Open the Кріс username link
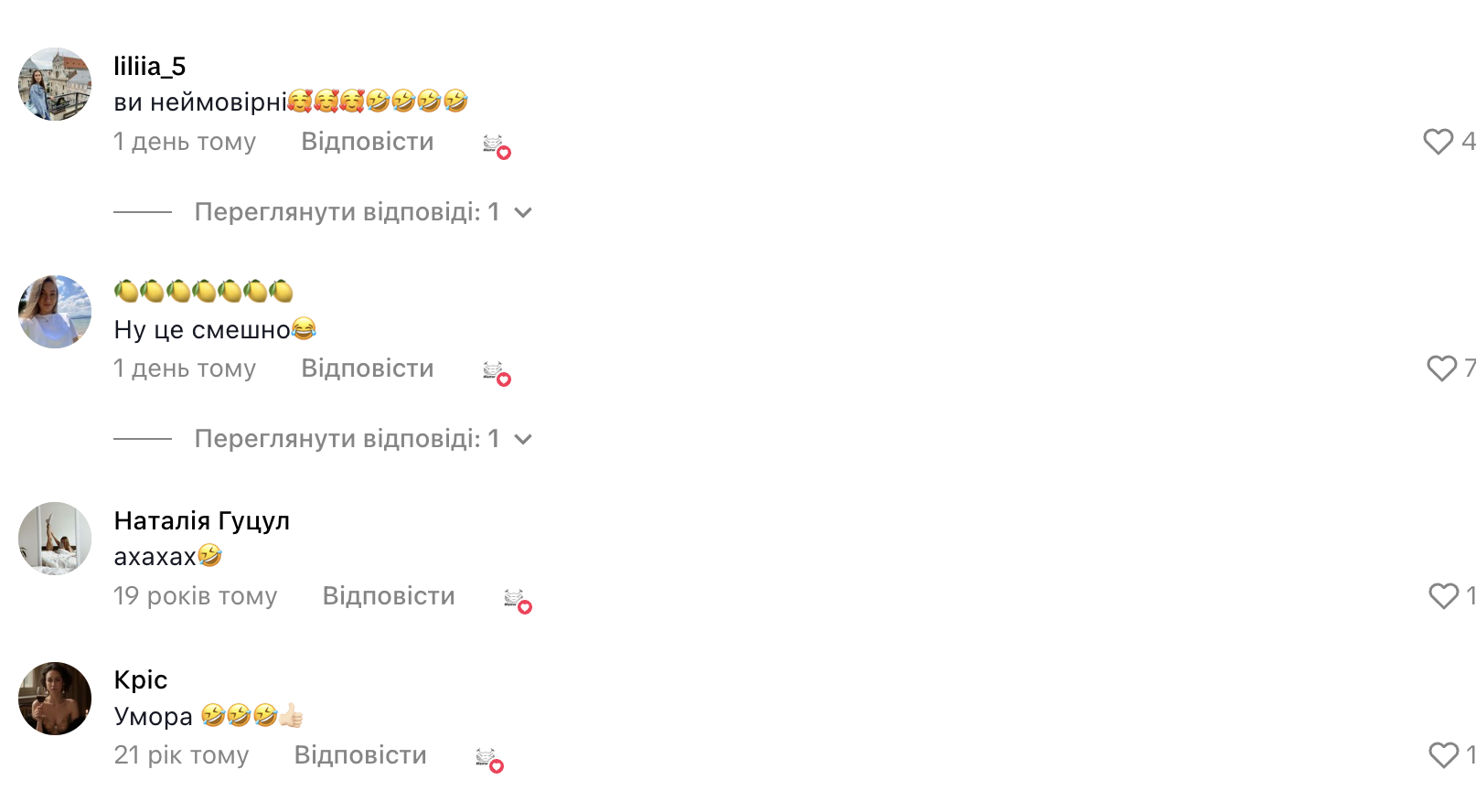 pos(141,679)
